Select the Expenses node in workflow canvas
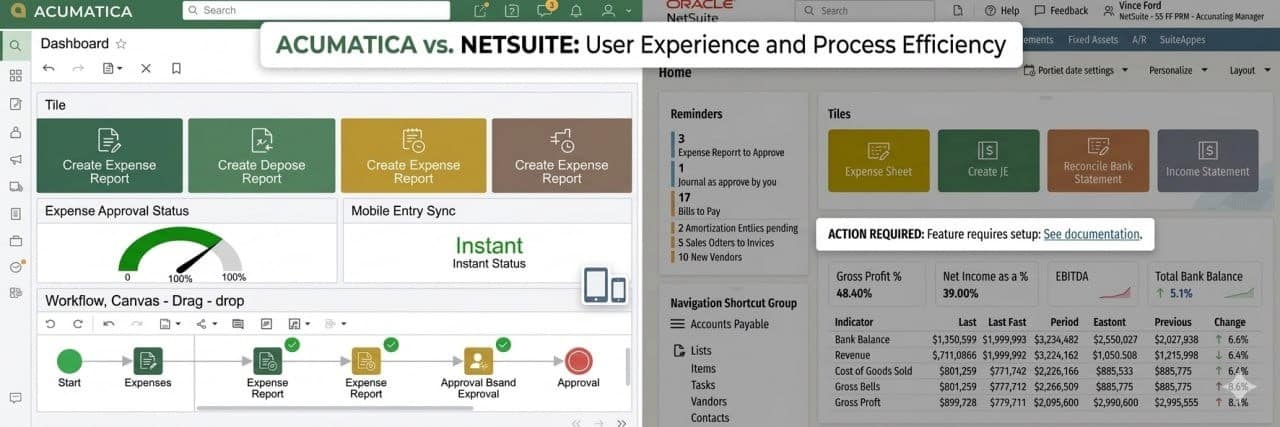This screenshot has height=427, width=1280. (x=148, y=361)
